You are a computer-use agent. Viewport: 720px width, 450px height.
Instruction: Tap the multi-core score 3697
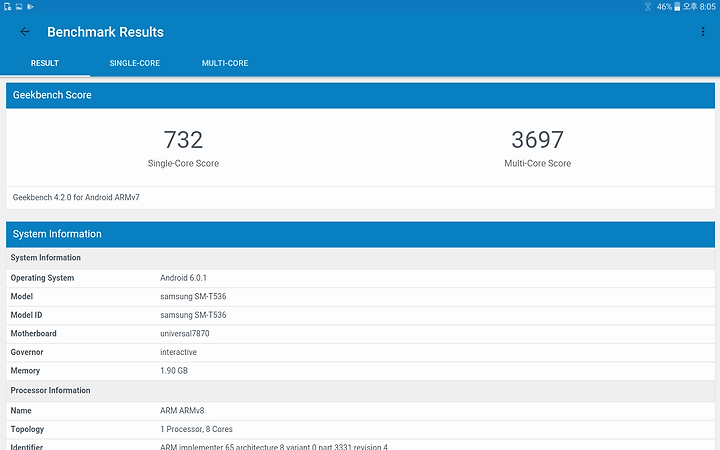(x=537, y=140)
